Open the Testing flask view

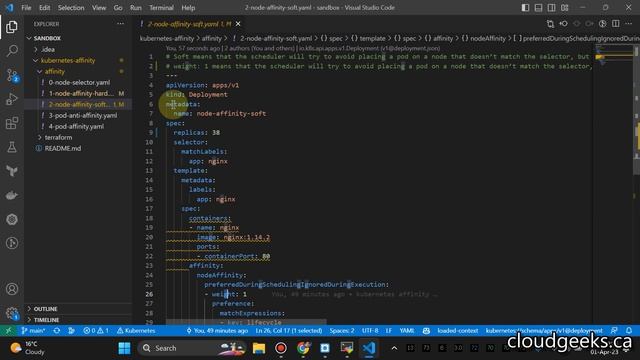12,147
